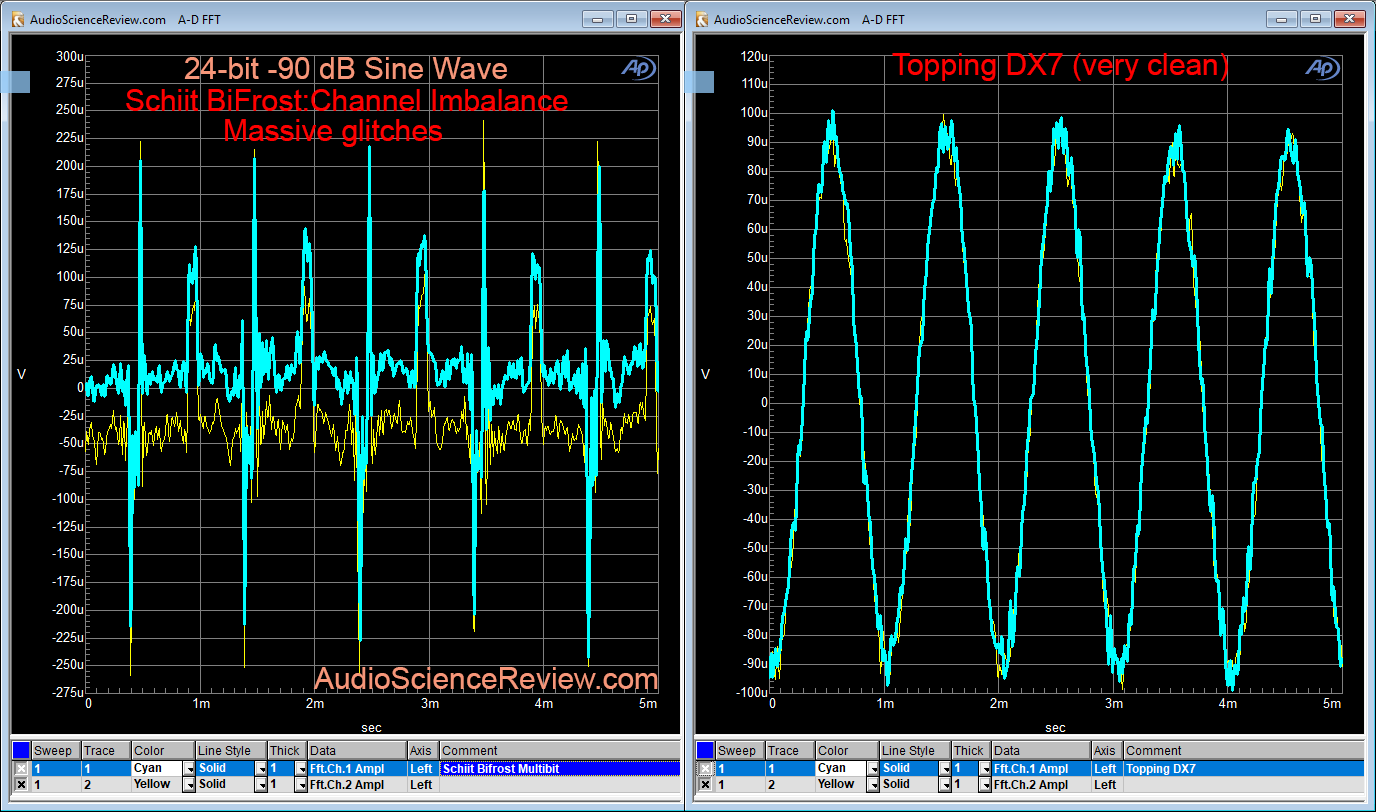
Task: Open the Line Style dropdown for Topping DX7 trace 1
Action: pyautogui.click(x=943, y=768)
